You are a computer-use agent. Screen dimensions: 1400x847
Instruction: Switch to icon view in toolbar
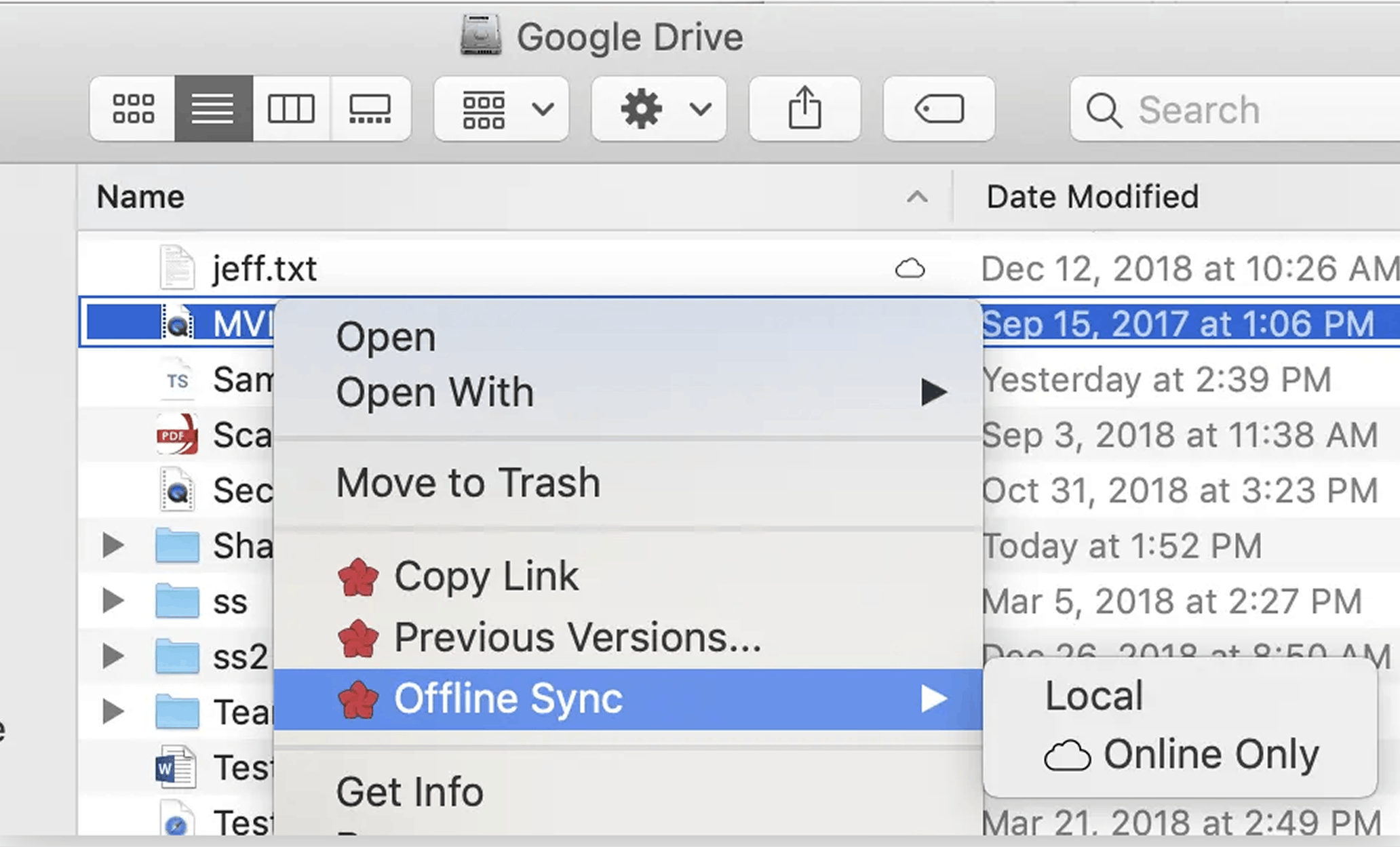tap(133, 109)
